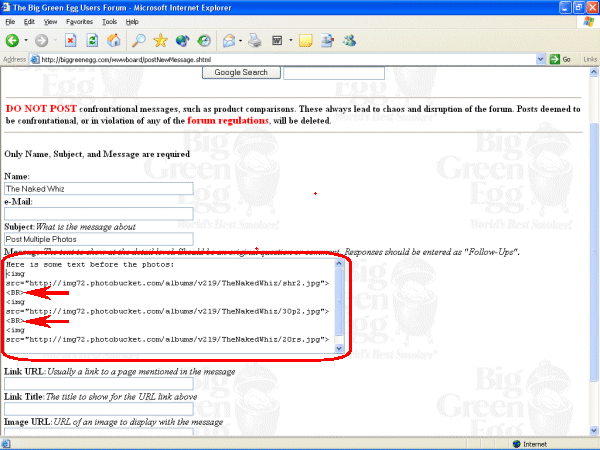Viewport: 600px width, 450px height.
Task: Click the Google Search button
Action: pyautogui.click(x=241, y=72)
